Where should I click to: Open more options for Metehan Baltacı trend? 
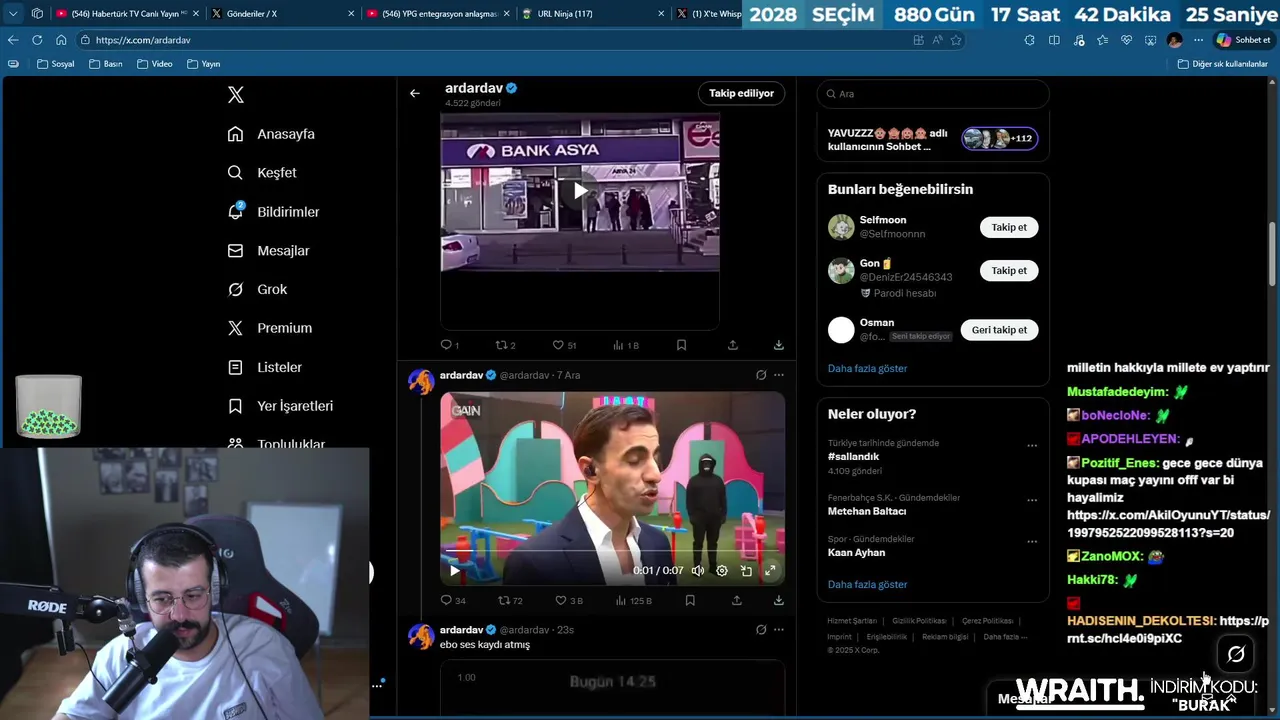point(1032,500)
